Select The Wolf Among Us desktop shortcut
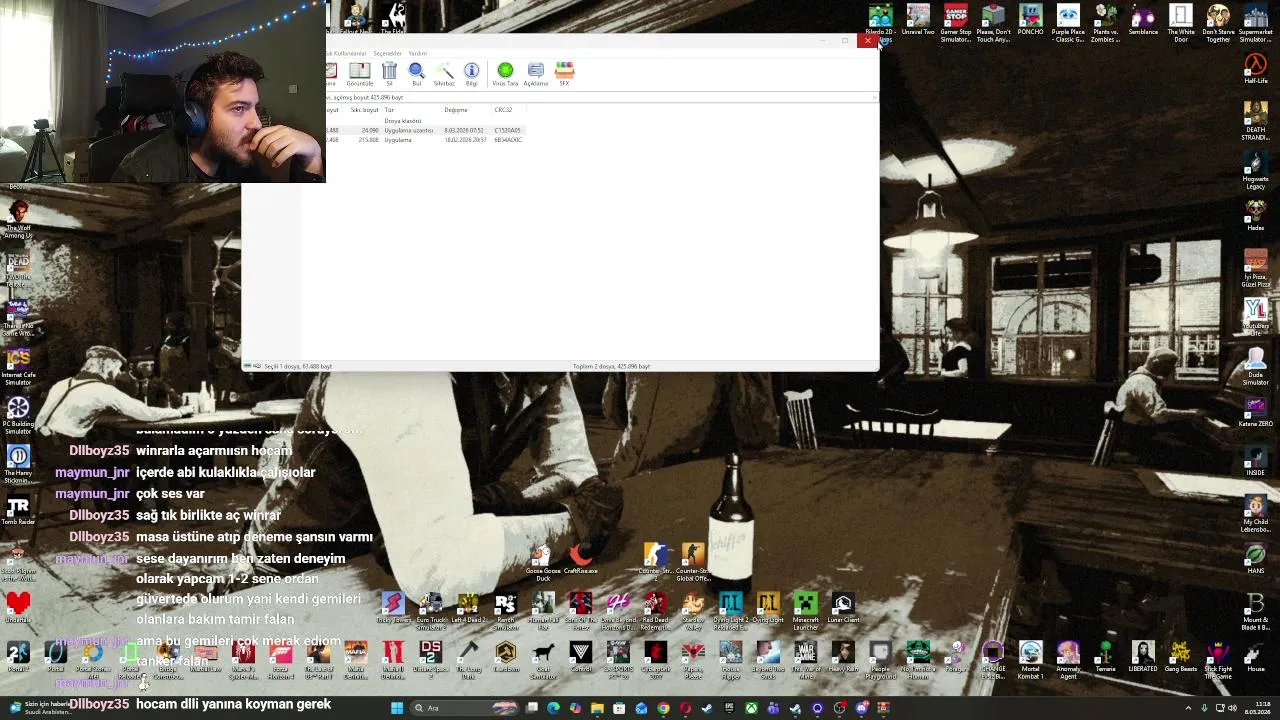The width and height of the screenshot is (1280, 720). [18, 220]
